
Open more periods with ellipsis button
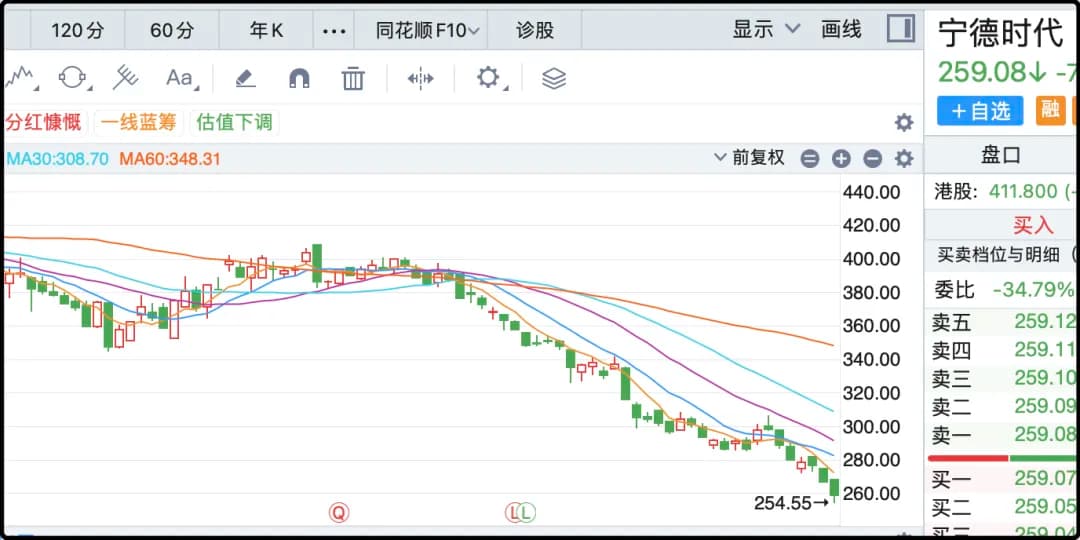pos(334,31)
